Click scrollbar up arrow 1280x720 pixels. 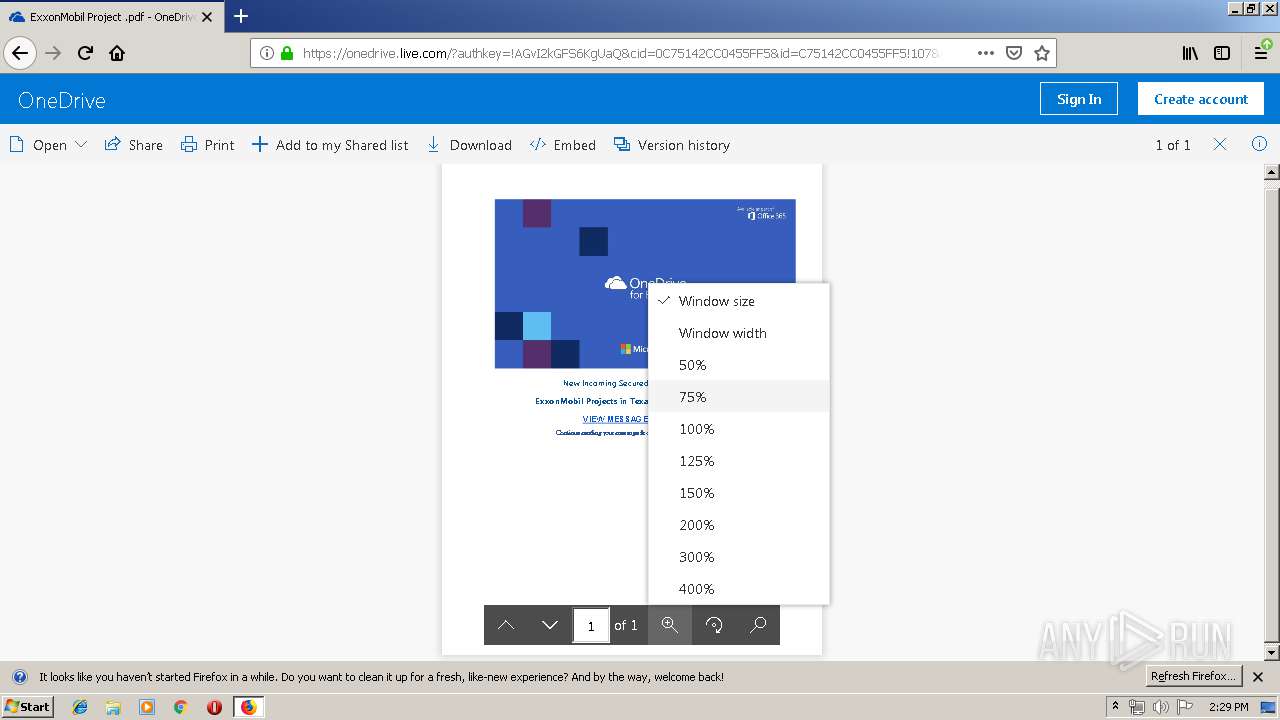(1272, 172)
